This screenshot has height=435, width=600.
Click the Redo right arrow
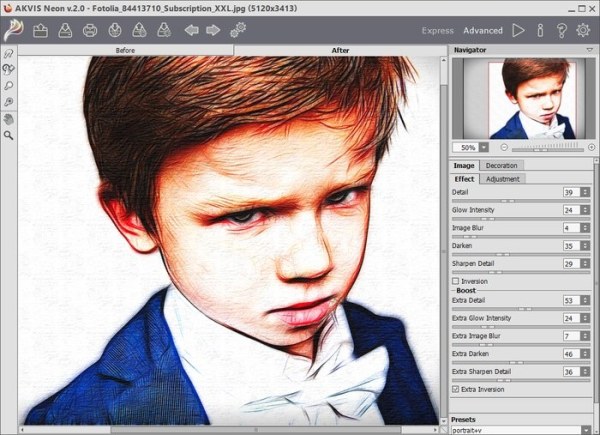213,30
